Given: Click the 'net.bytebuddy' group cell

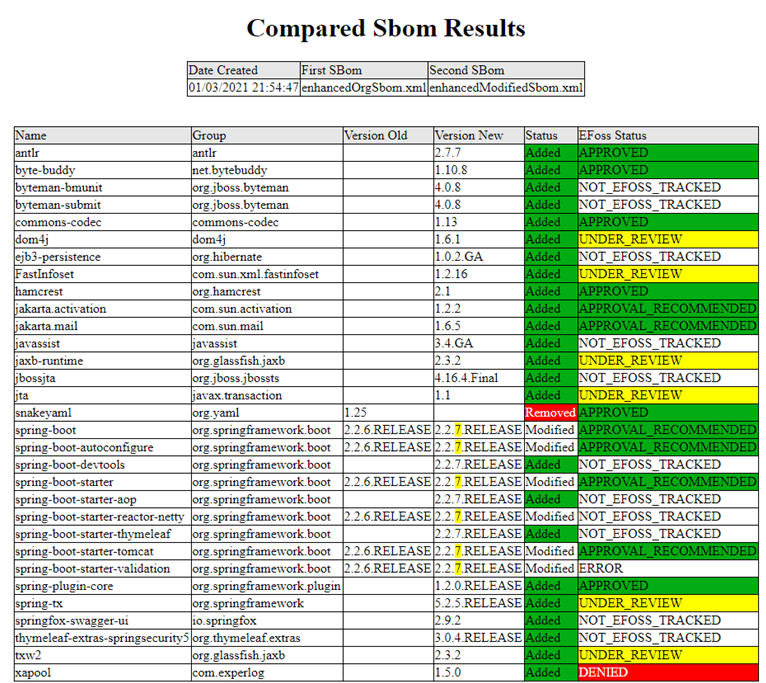Looking at the screenshot, I should click(x=267, y=170).
